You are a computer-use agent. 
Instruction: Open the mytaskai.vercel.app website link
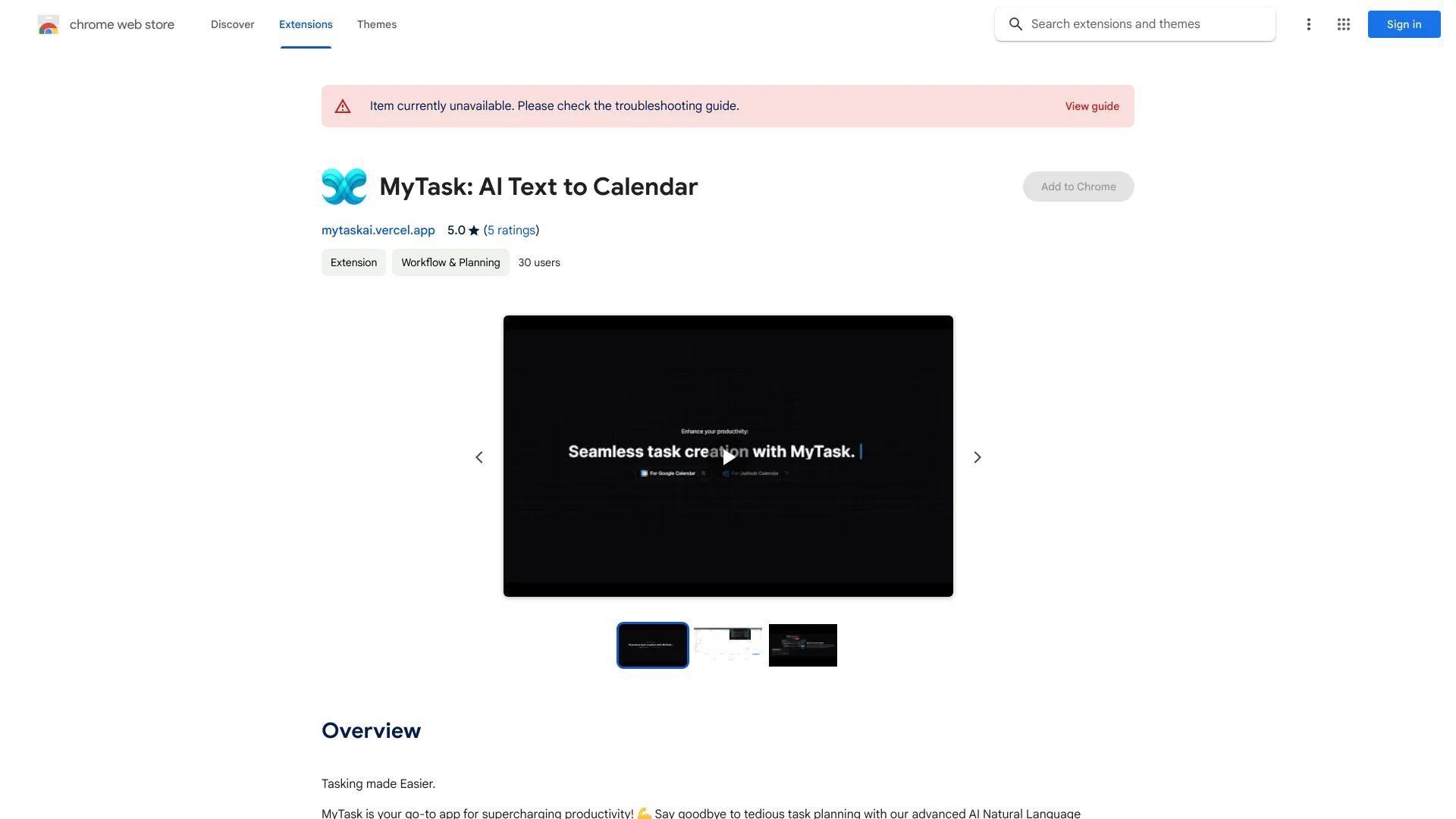pyautogui.click(x=378, y=230)
